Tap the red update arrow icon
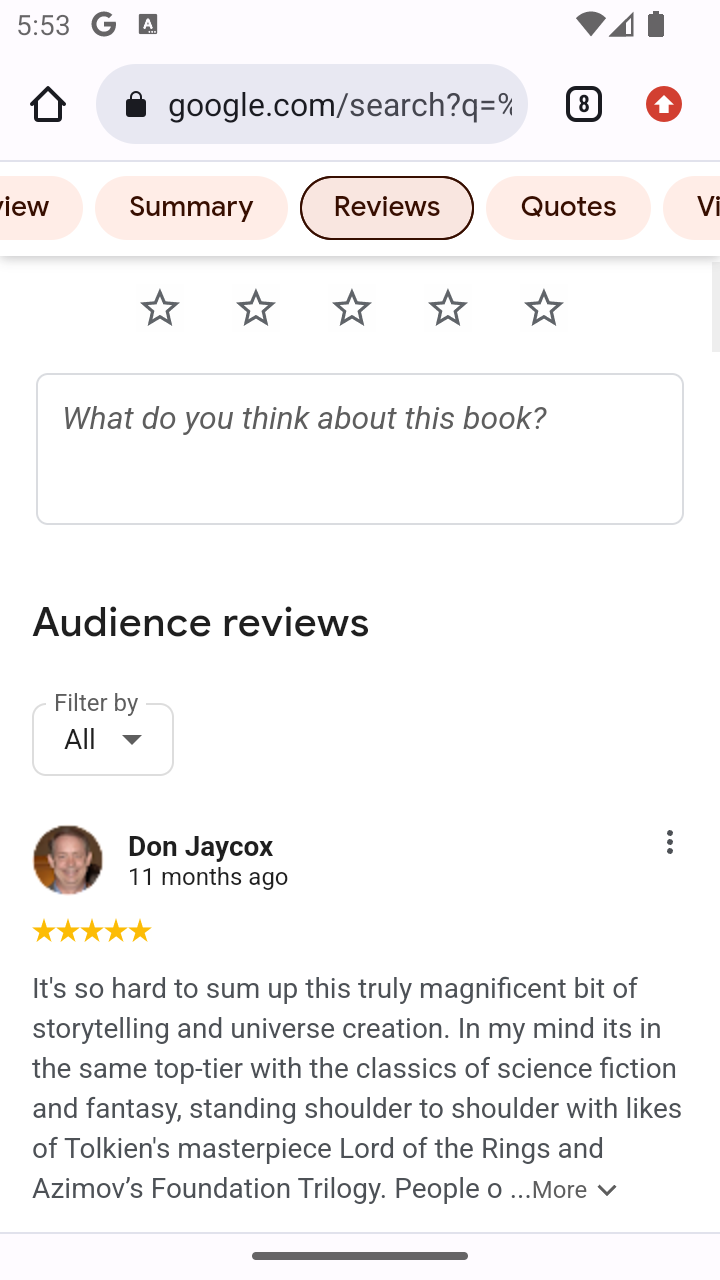The height and width of the screenshot is (1280, 720). [x=664, y=104]
